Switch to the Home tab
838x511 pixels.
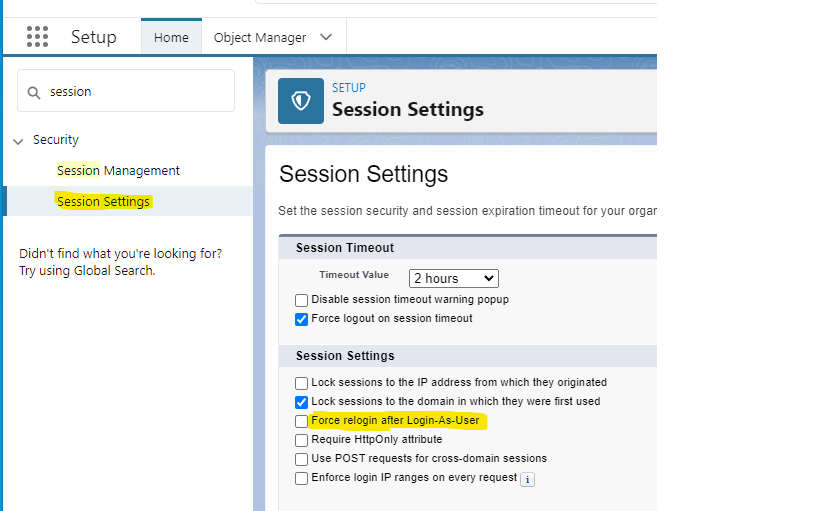(171, 37)
